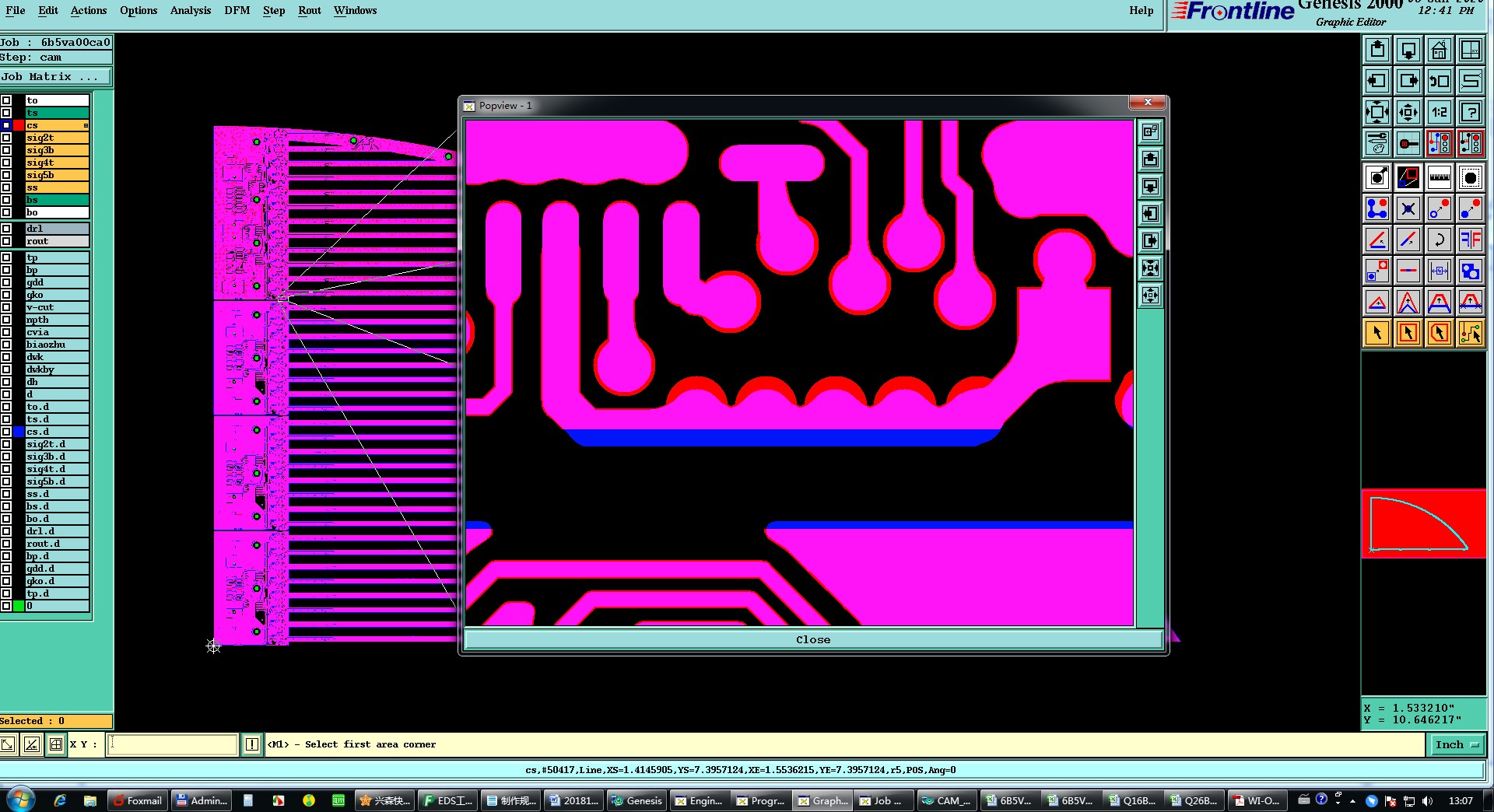The width and height of the screenshot is (1494, 812).
Task: Click Help in the menu bar
Action: pyautogui.click(x=1142, y=10)
